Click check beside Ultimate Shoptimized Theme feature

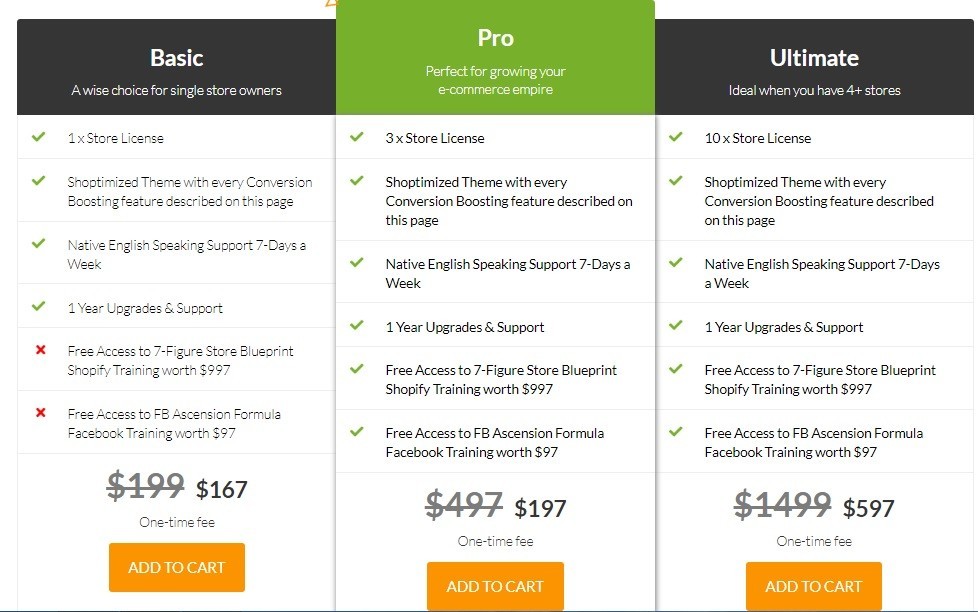(x=675, y=181)
